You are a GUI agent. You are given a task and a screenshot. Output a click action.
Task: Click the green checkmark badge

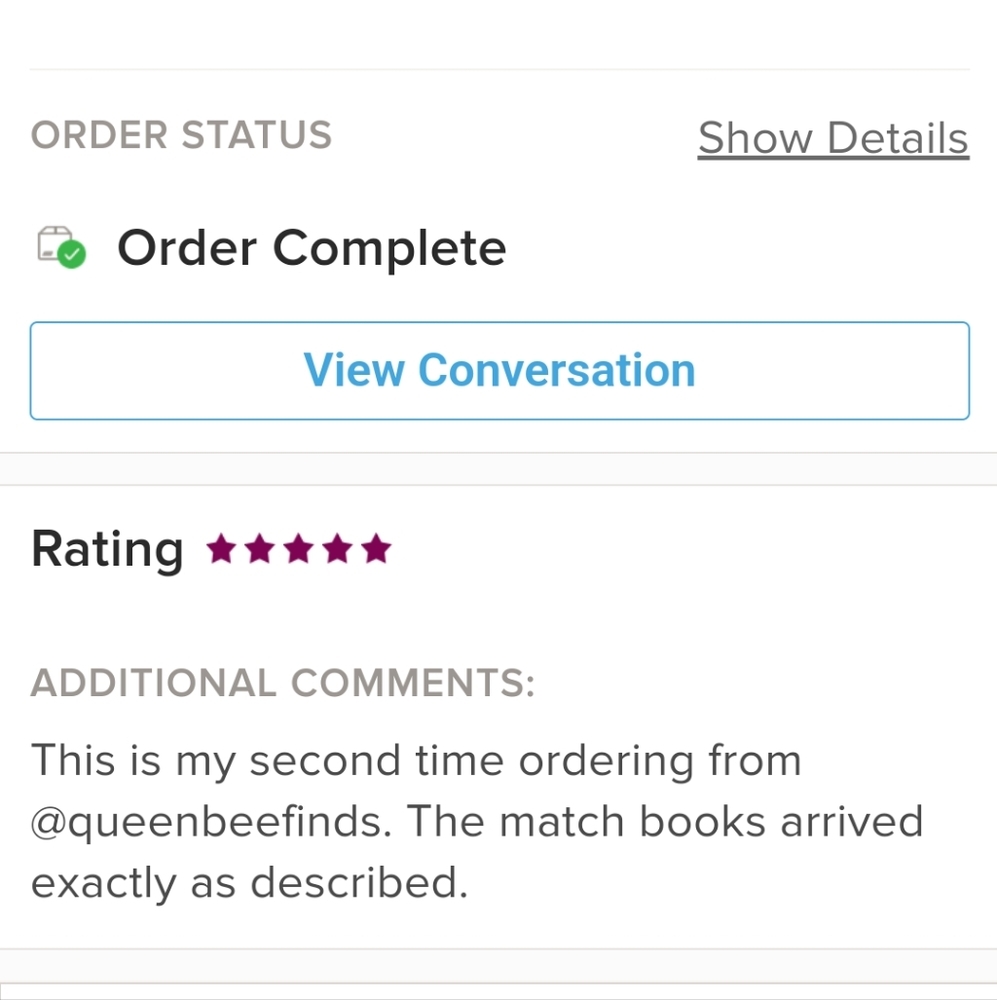click(x=72, y=255)
